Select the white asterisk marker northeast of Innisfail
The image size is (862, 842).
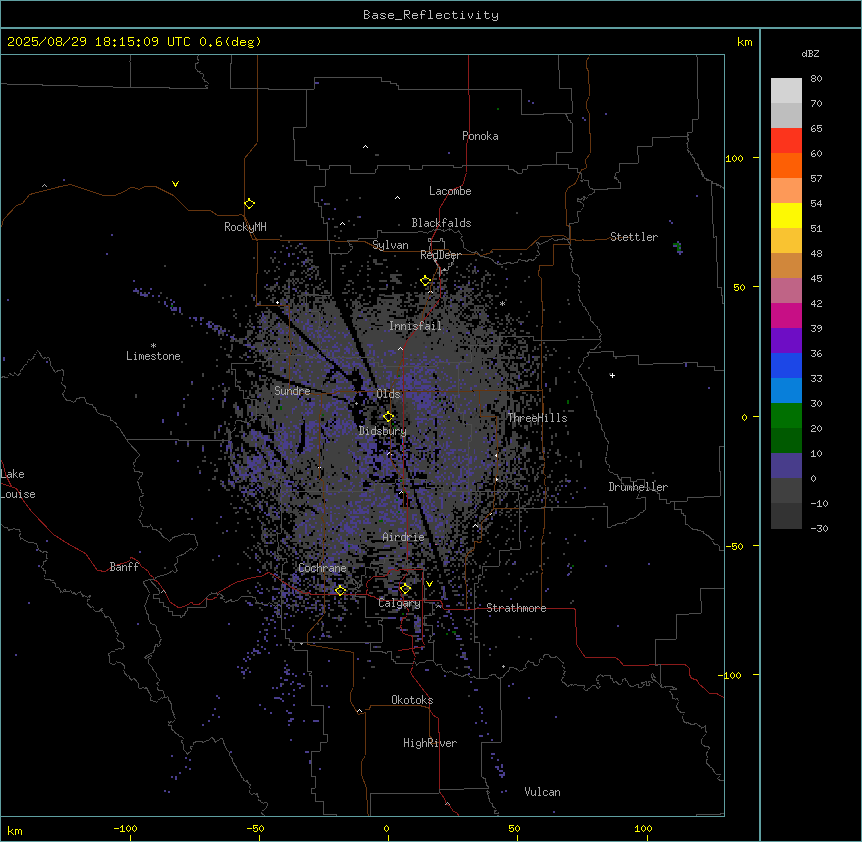tap(502, 303)
